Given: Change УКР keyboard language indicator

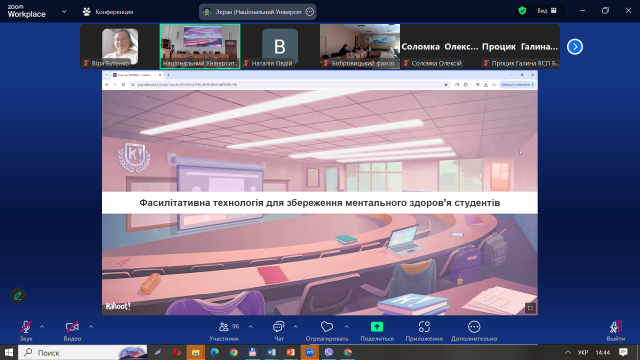Looking at the screenshot, I should (x=583, y=352).
